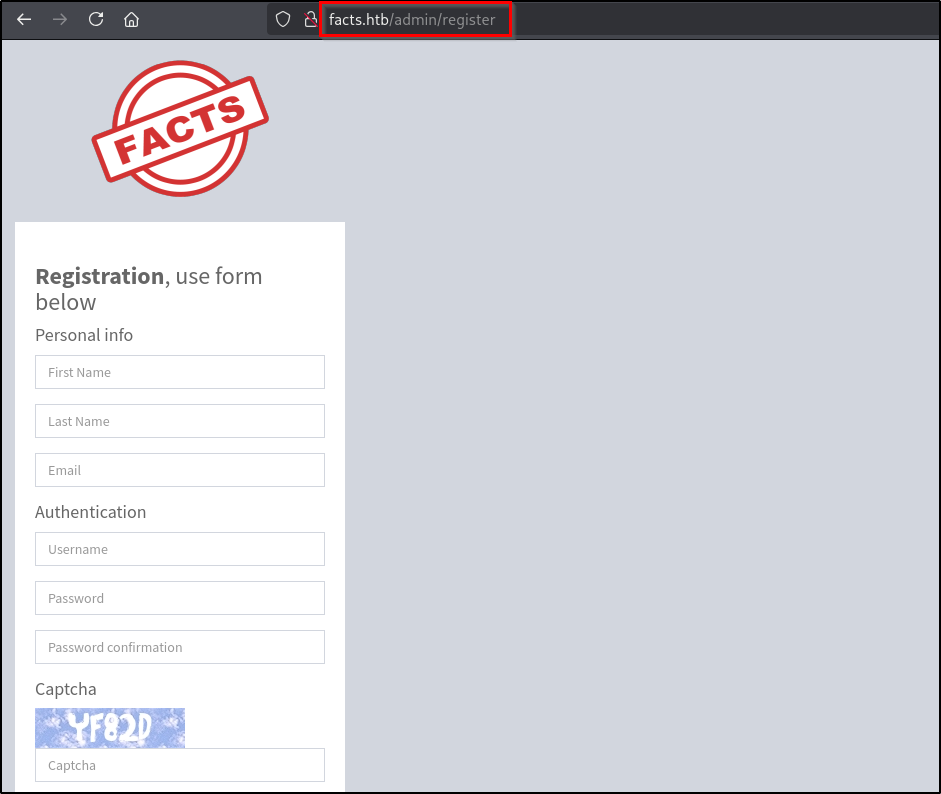Go back using the browser back arrow

24,20
